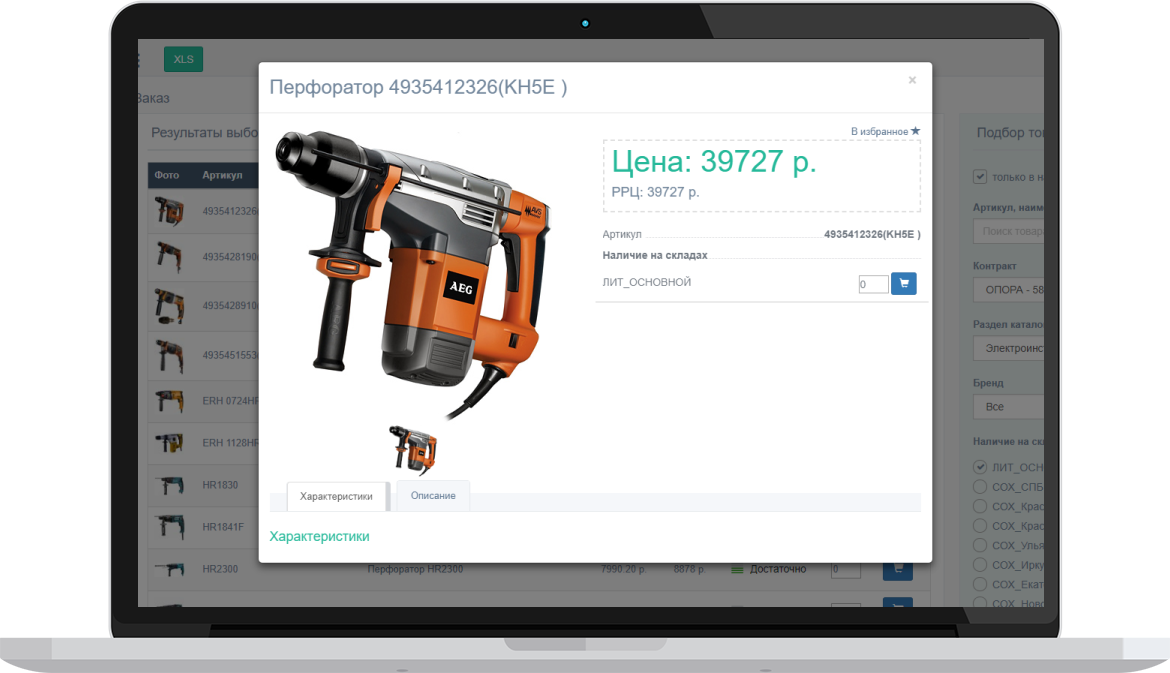Click the cart button in the HR2300 row
Image resolution: width=1170 pixels, height=673 pixels.
click(x=898, y=571)
